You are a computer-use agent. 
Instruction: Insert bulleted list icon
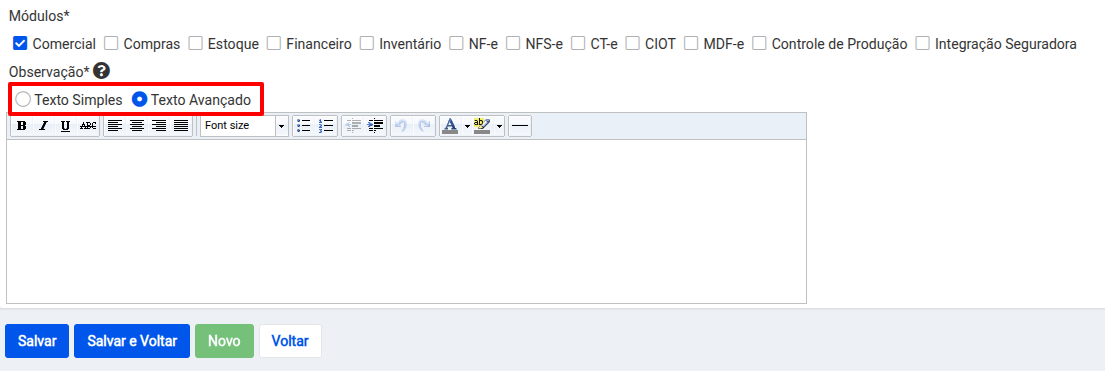(x=304, y=126)
